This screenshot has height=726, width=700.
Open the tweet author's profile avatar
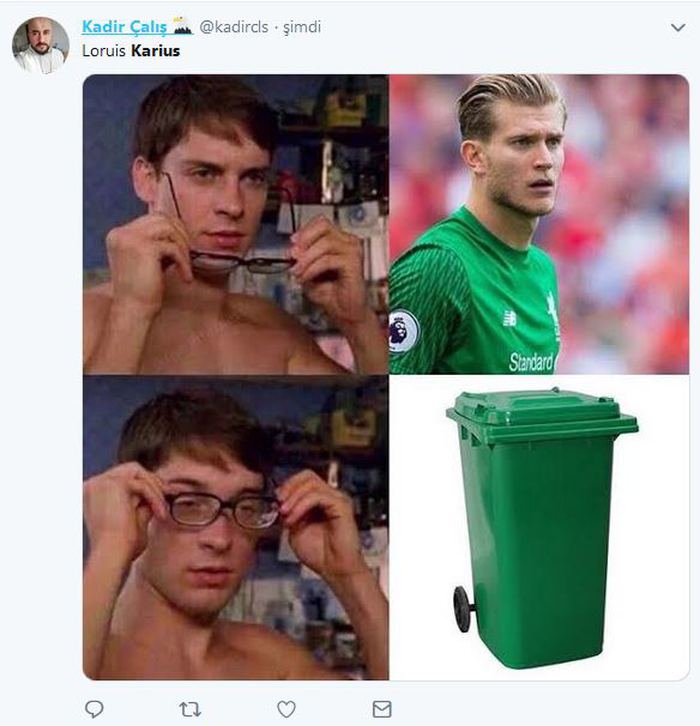click(40, 45)
